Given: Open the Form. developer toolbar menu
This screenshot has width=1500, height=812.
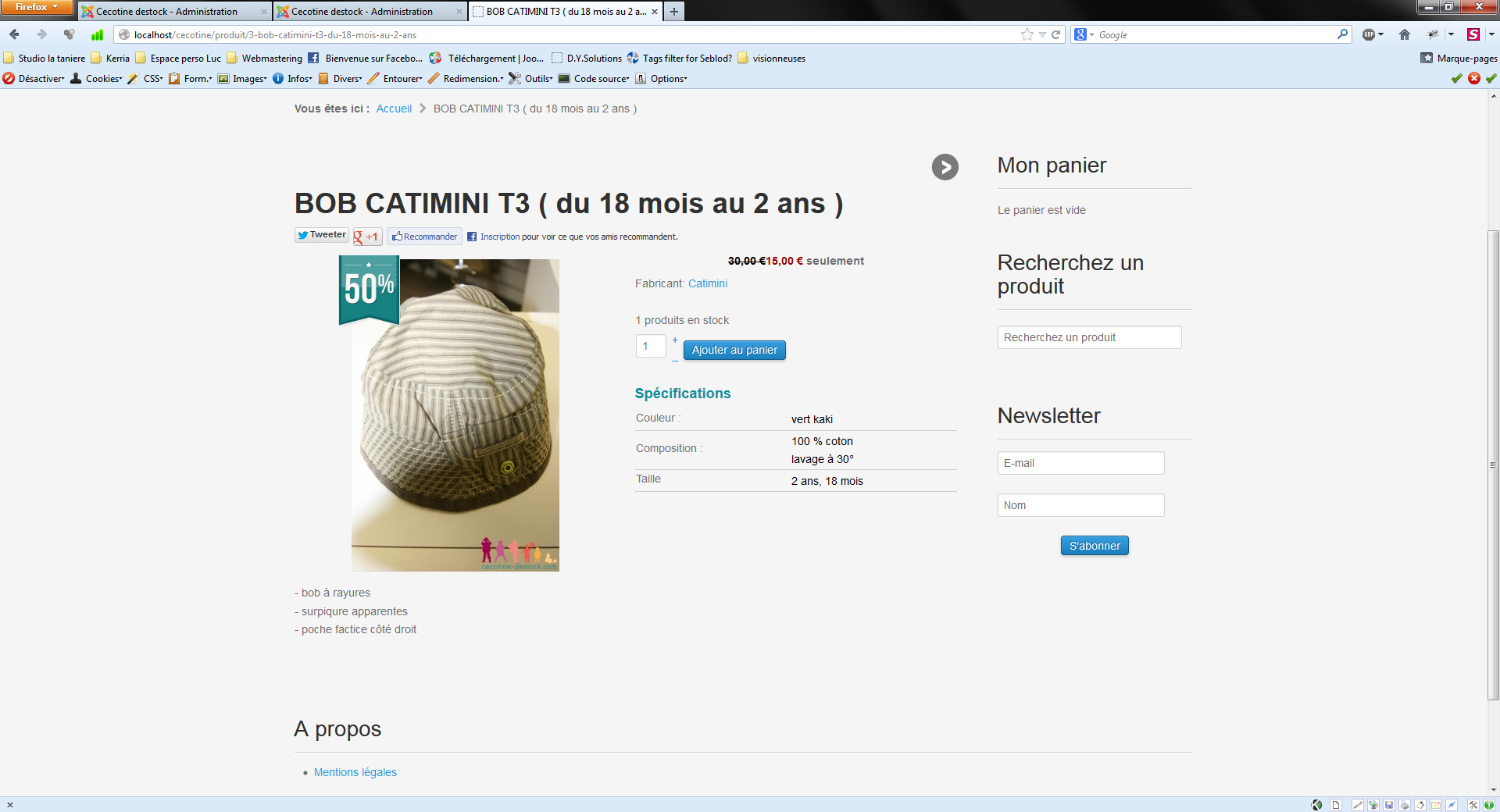Looking at the screenshot, I should pos(191,78).
